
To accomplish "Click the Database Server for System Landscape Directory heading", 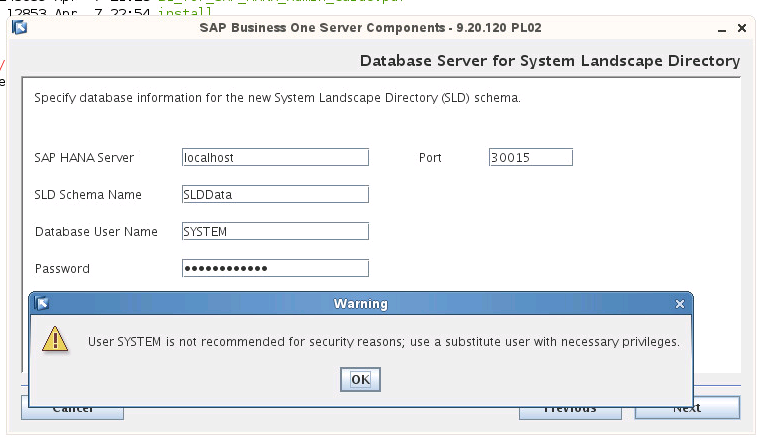I will coord(550,61).
